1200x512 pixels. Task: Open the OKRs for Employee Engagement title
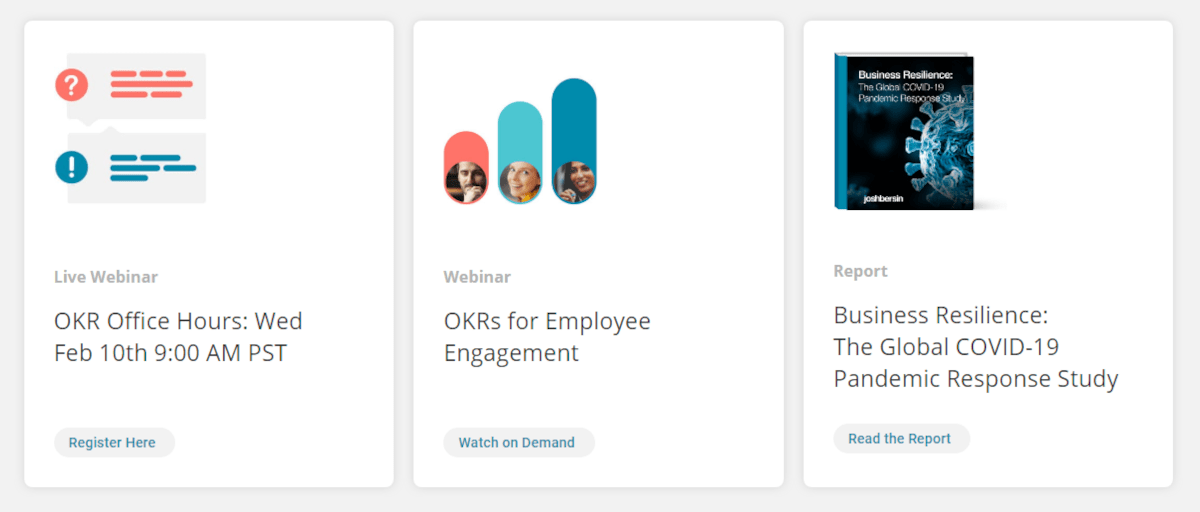coord(547,337)
